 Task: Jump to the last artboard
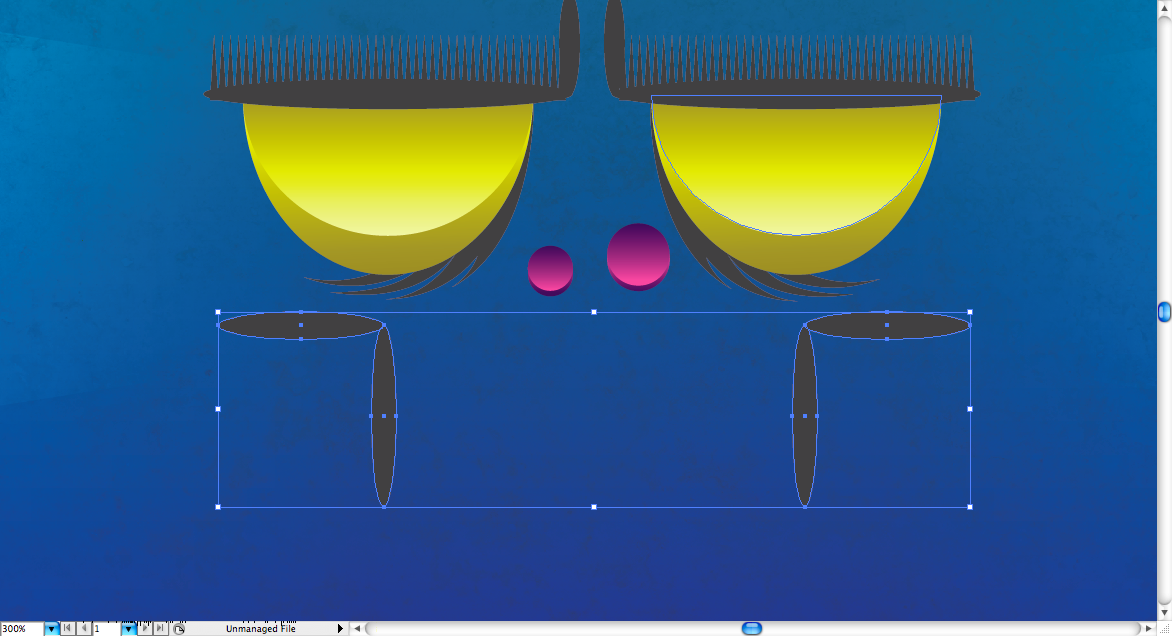(x=160, y=629)
